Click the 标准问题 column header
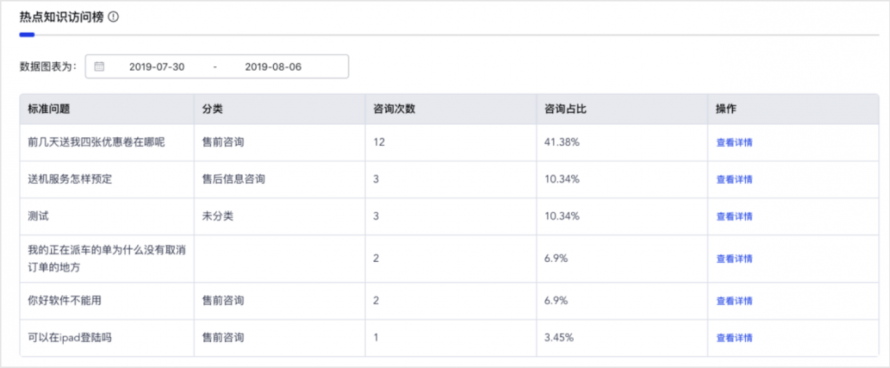 click(49, 109)
